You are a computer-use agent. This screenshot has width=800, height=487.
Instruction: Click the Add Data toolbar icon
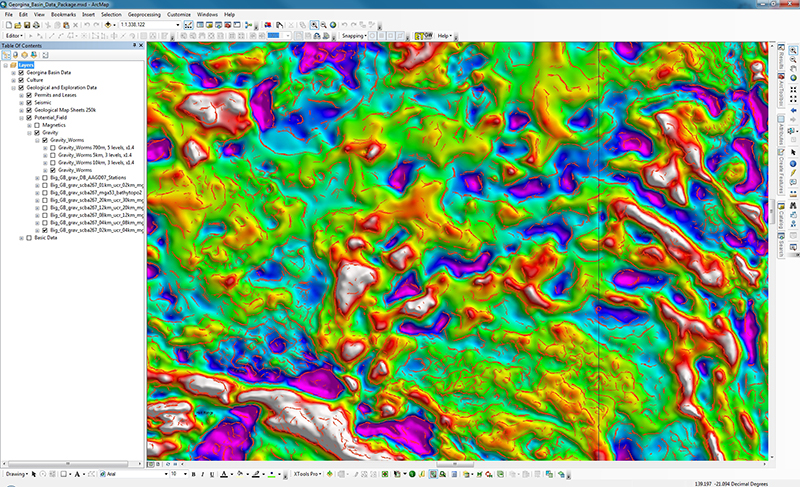pos(106,25)
